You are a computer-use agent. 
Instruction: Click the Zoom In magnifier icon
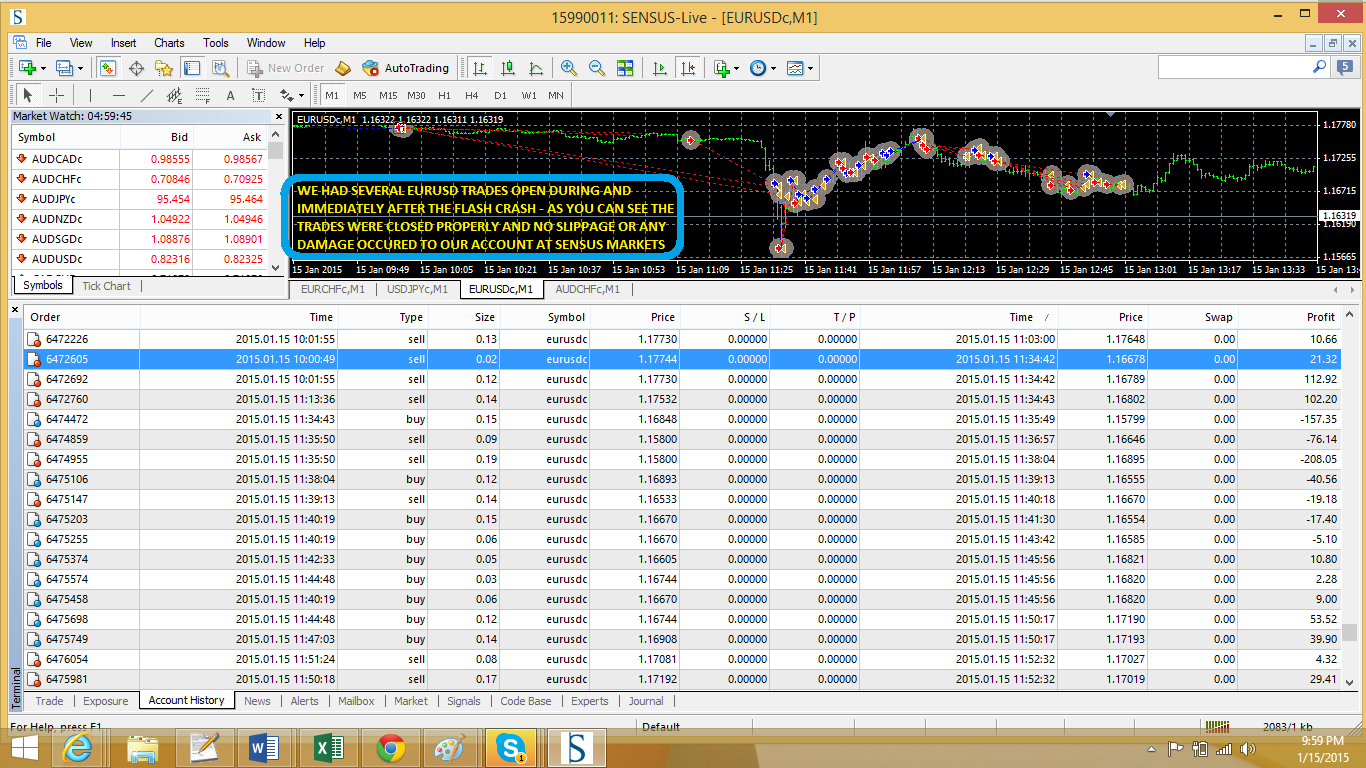569,68
